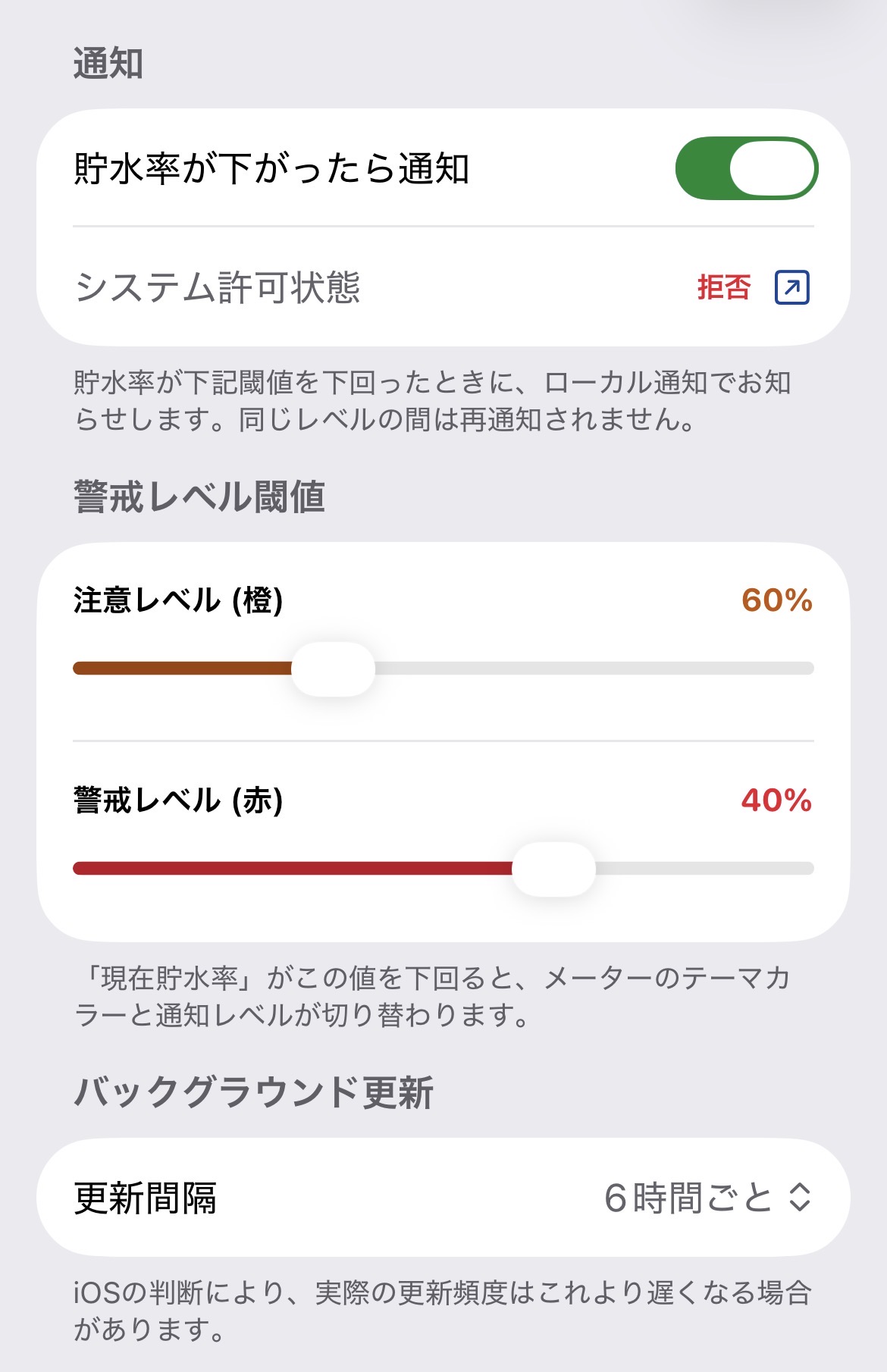Toggle the 貯水率が下がったら通知 switch
This screenshot has width=887, height=1372.
[x=746, y=168]
